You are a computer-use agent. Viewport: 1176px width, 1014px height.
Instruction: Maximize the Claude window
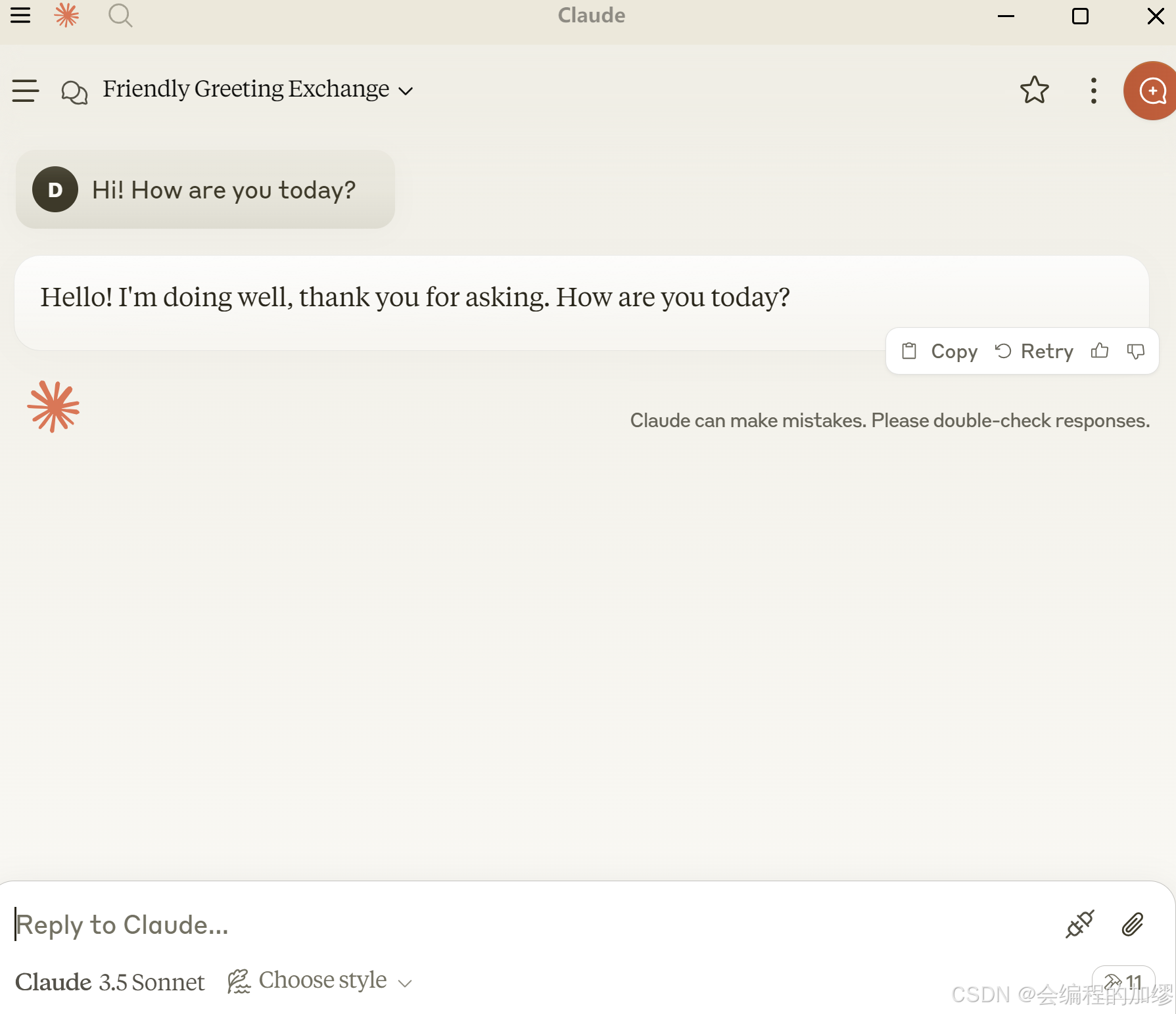[1080, 16]
